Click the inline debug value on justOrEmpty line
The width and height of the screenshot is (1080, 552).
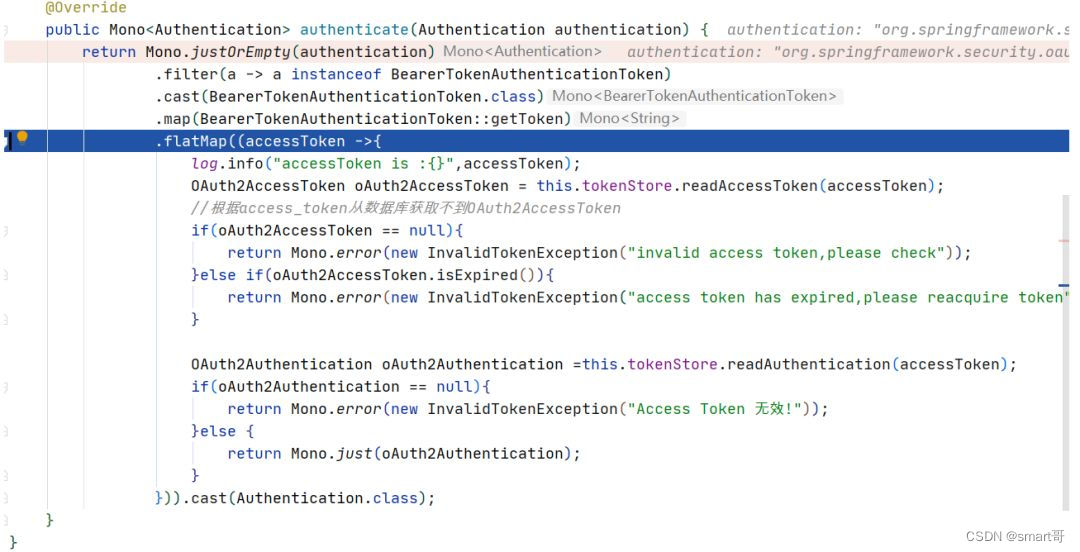[x=848, y=52]
